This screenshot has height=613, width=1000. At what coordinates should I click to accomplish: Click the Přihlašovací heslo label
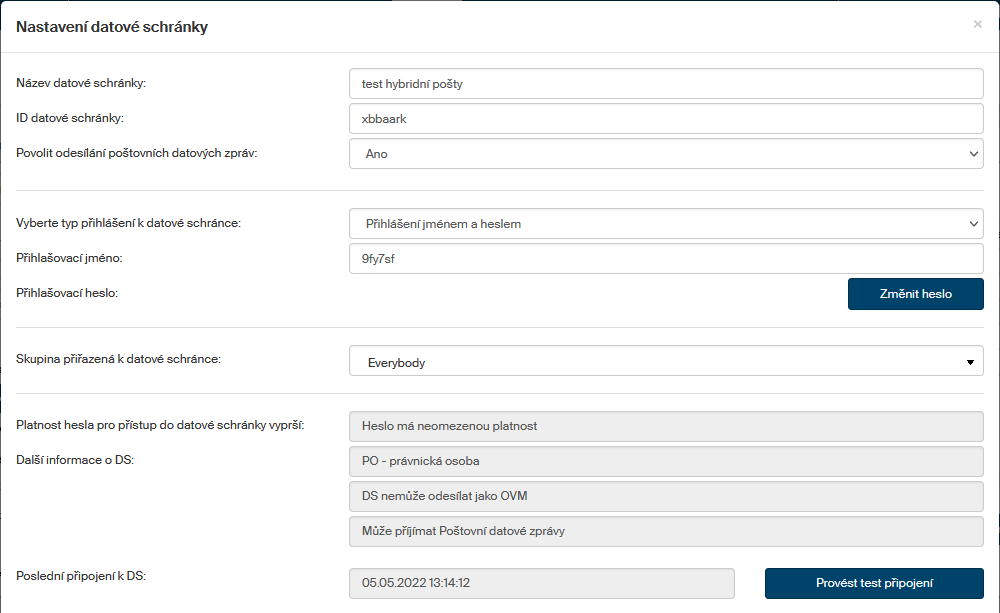(68, 294)
